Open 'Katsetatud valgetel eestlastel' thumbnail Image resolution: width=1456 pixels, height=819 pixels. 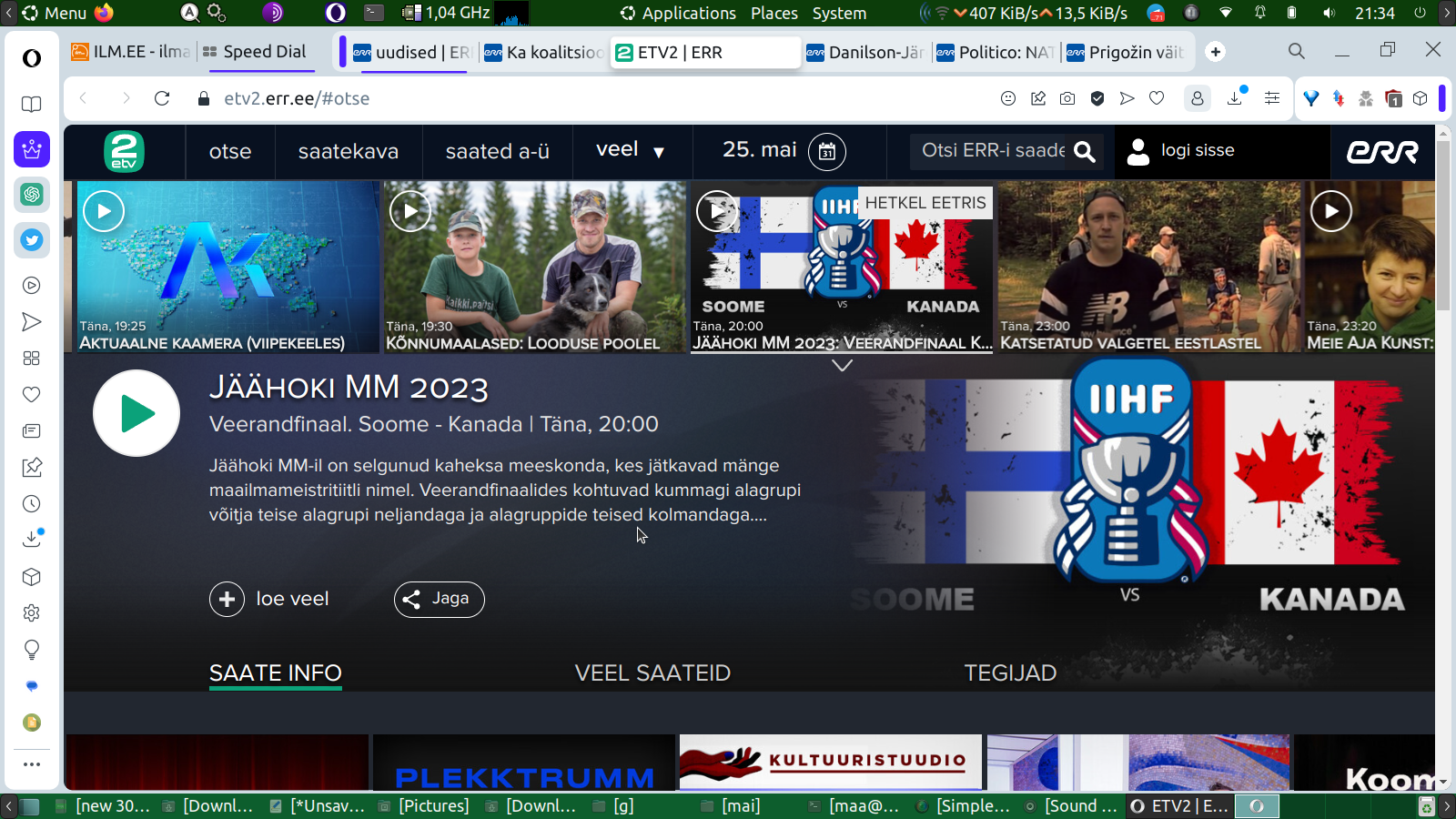[x=1148, y=267]
